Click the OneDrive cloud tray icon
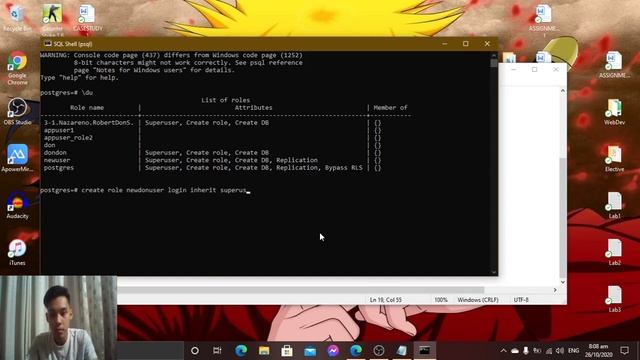Screen dimensions: 640x360 [515, 351]
